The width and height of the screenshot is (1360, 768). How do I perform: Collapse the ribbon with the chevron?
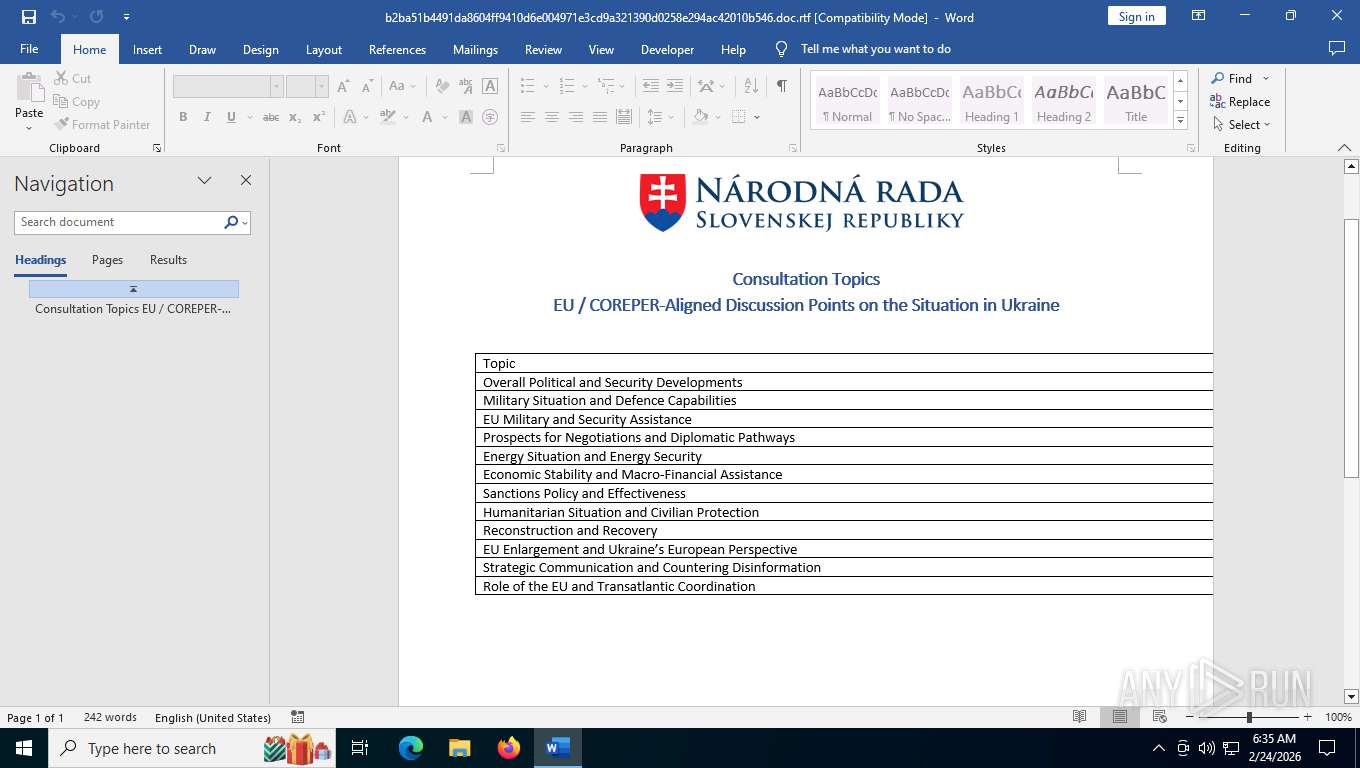pos(1344,147)
